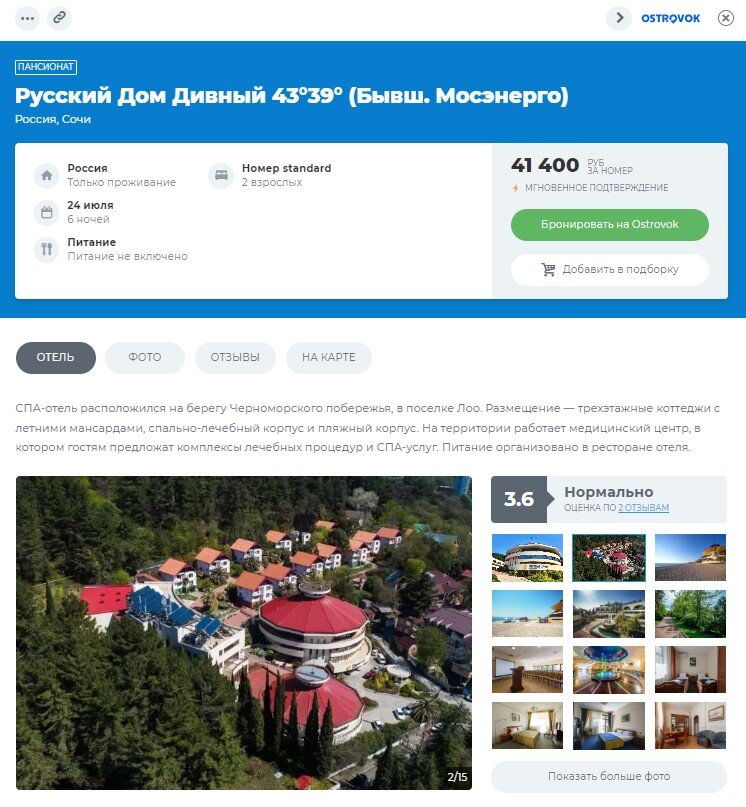746x807 pixels.
Task: Close the hotel details panel
Action: [725, 19]
